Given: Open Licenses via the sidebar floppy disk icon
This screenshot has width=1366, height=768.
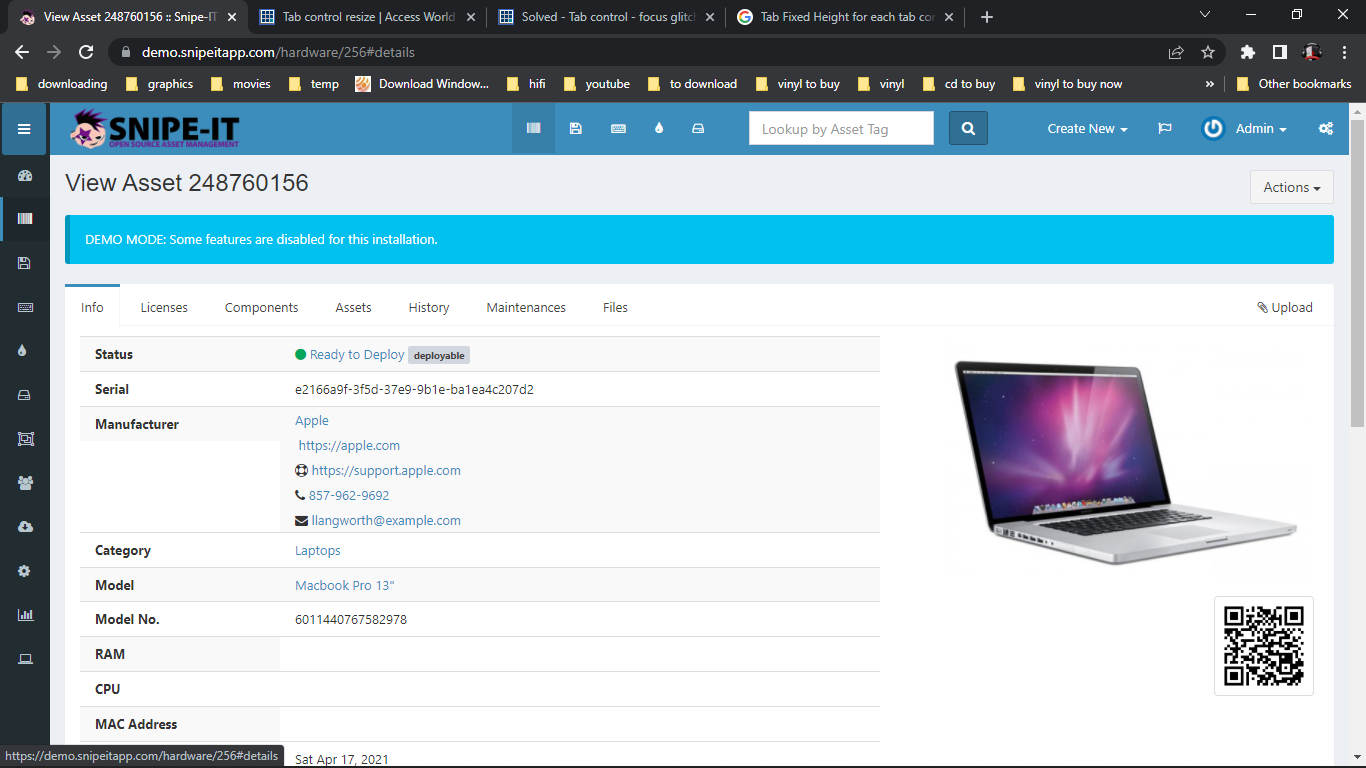Looking at the screenshot, I should click(x=25, y=263).
